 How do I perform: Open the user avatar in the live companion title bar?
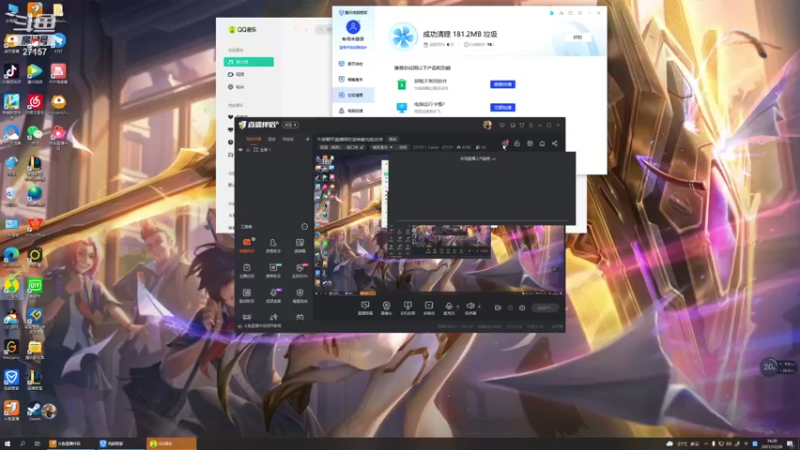click(x=487, y=125)
